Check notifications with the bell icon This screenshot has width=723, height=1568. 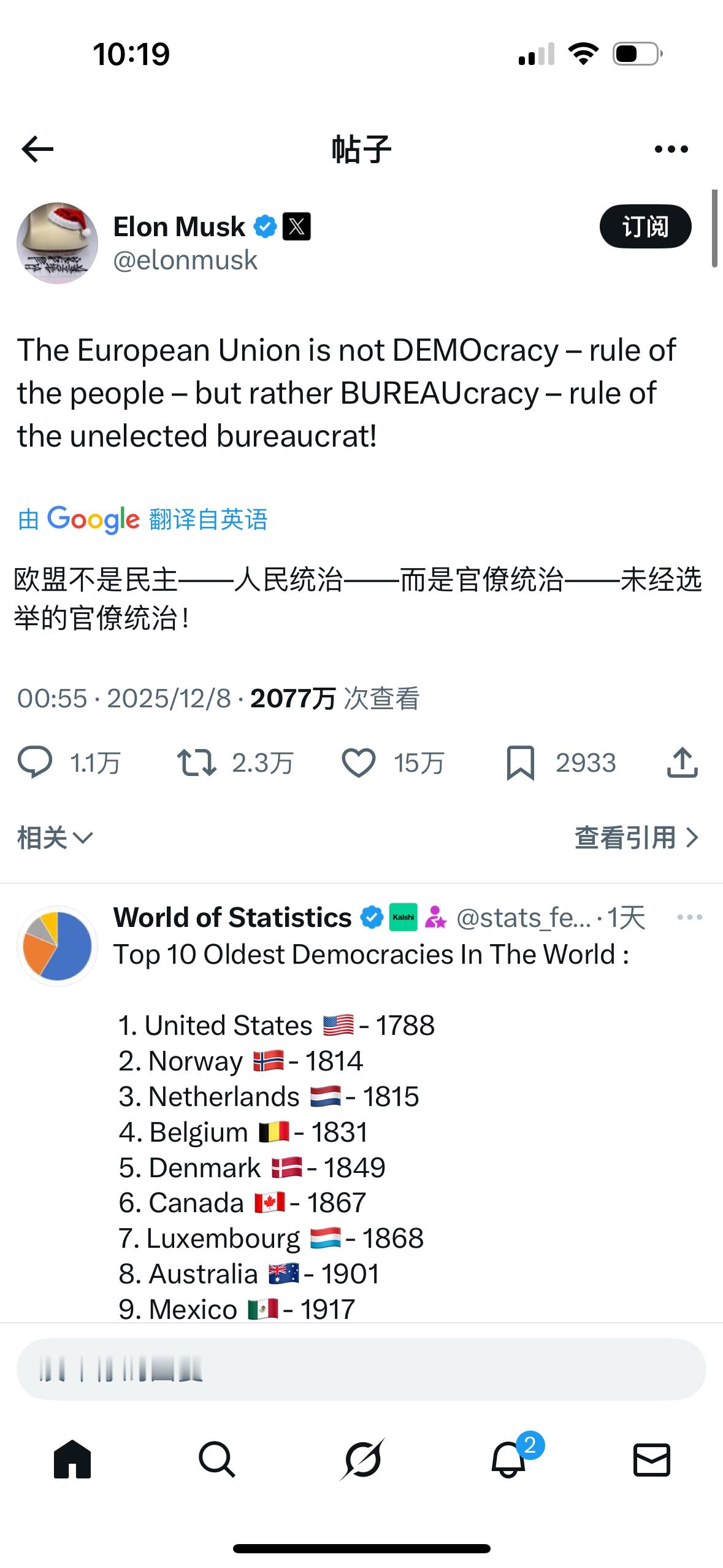506,1459
